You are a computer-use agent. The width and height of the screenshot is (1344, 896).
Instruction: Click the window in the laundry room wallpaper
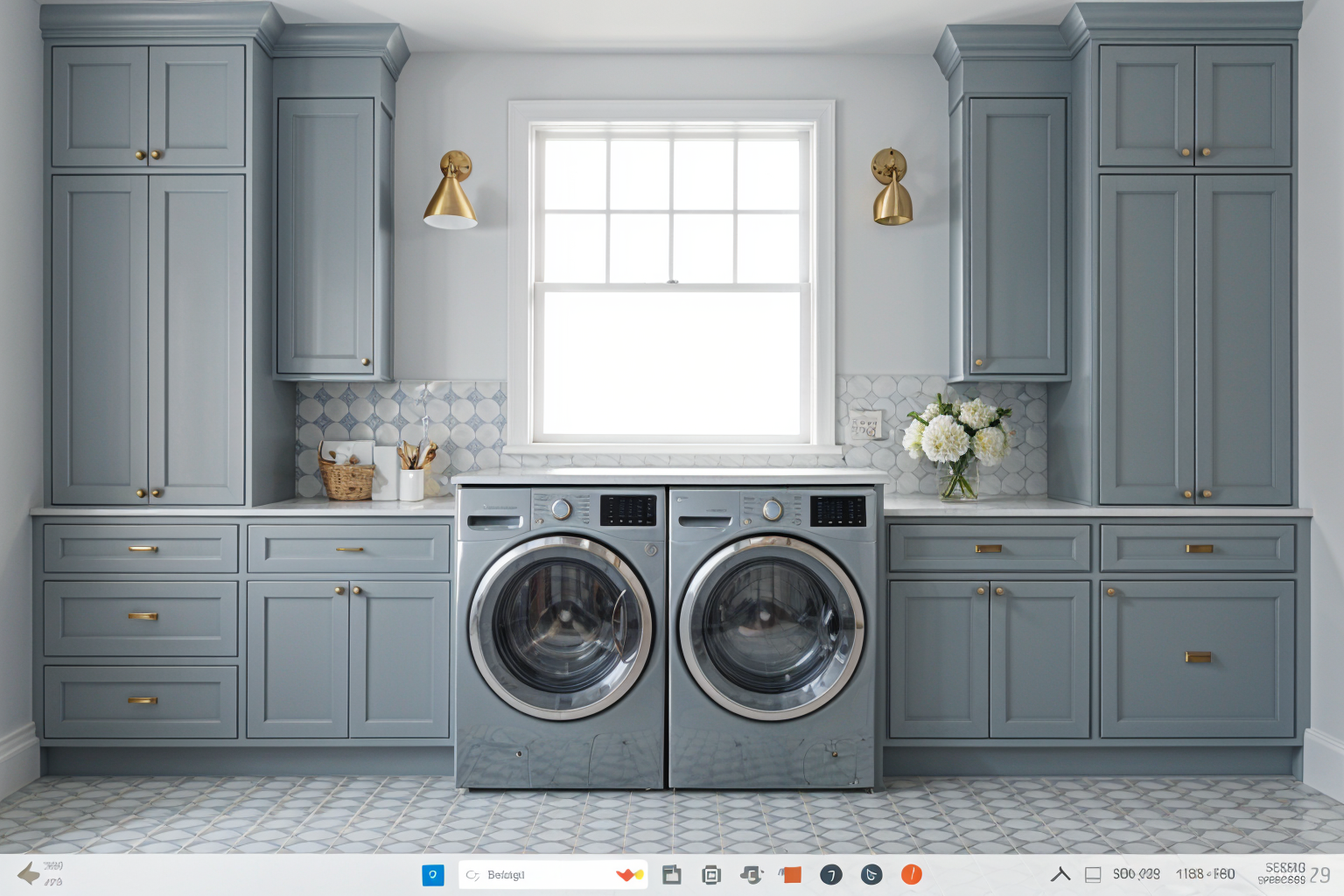coord(672,280)
